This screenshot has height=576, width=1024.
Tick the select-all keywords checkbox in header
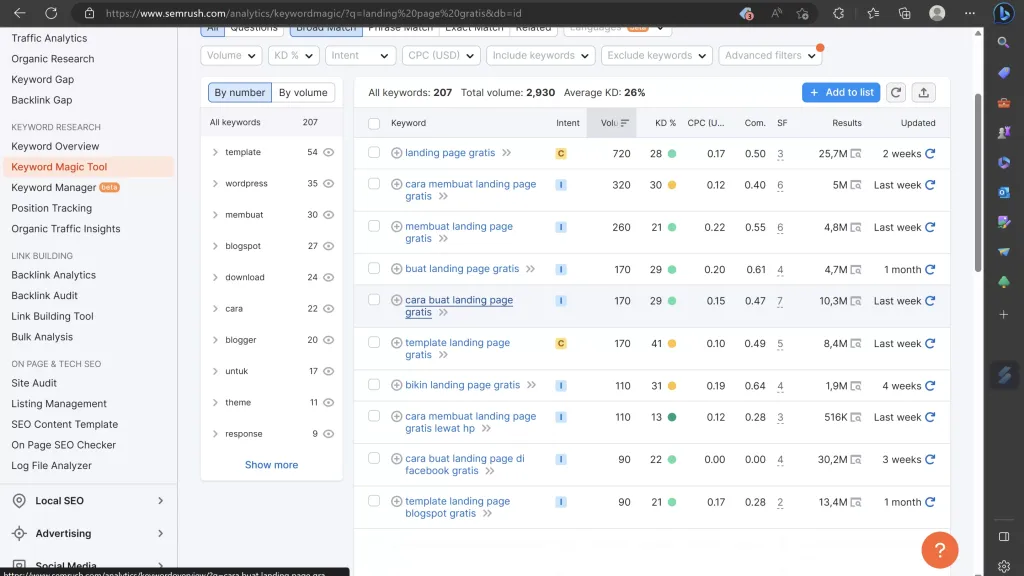coord(374,123)
